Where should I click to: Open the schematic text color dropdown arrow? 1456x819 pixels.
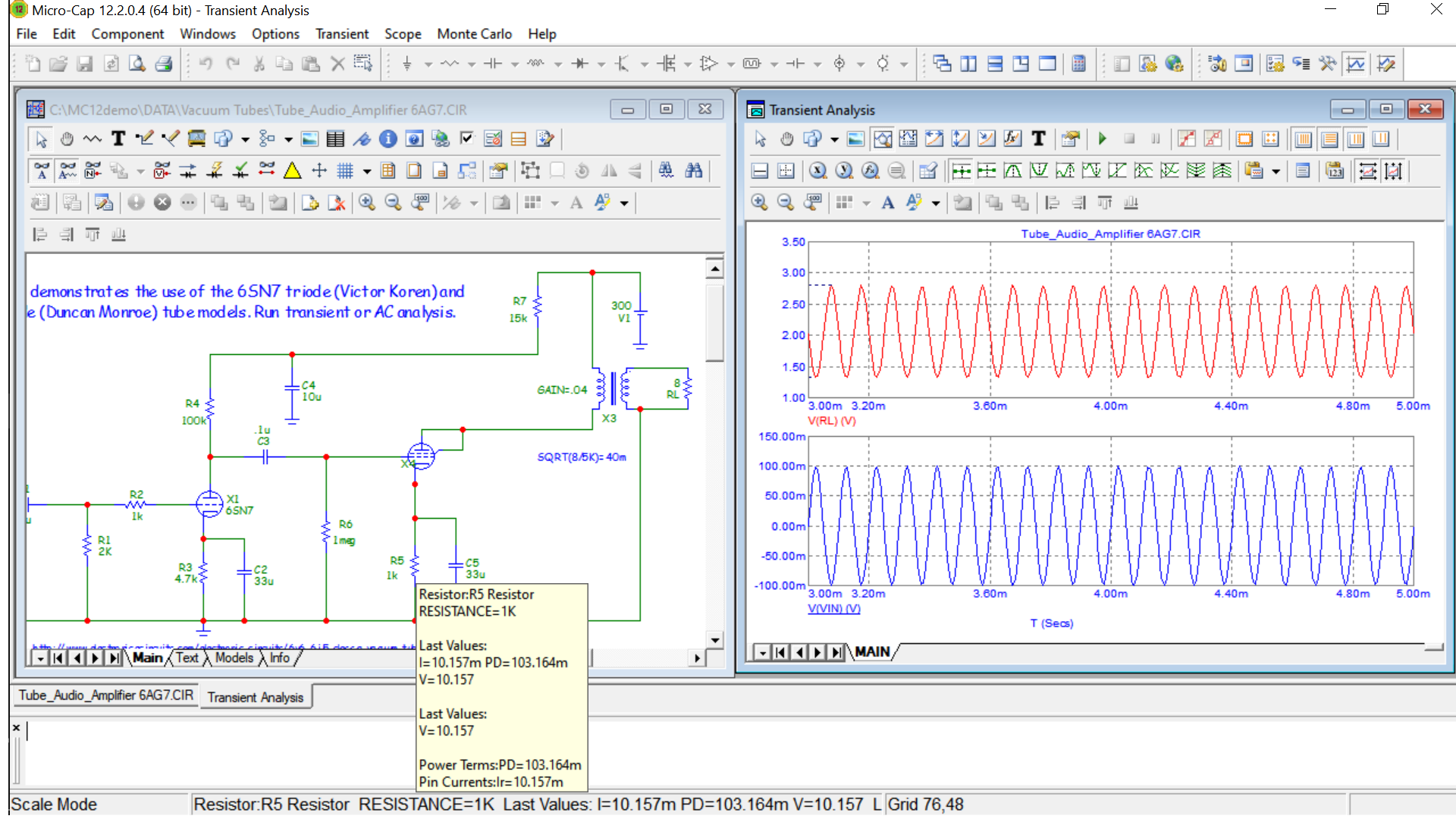[x=624, y=202]
